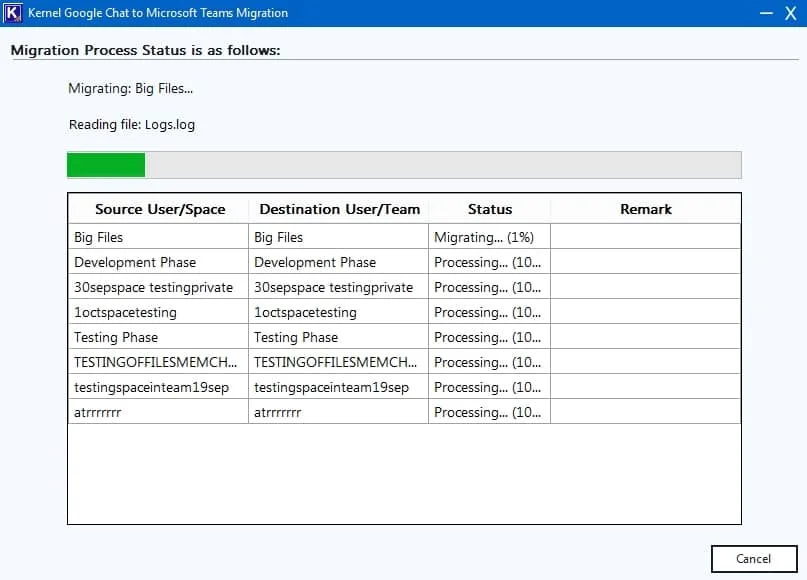The image size is (807, 580).
Task: Click status of atrrrrrrr row
Action: click(489, 412)
